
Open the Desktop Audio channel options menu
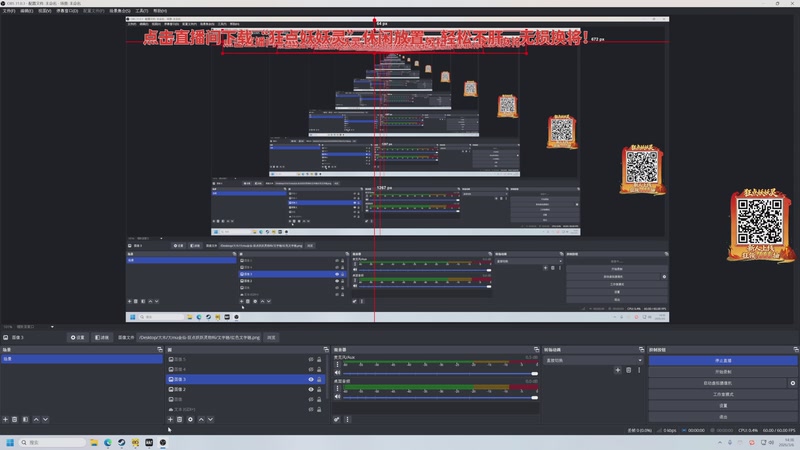(x=337, y=388)
